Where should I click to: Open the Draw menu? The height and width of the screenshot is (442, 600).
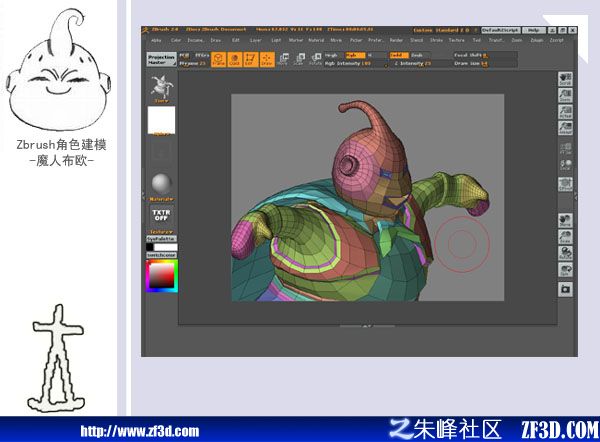tap(216, 40)
